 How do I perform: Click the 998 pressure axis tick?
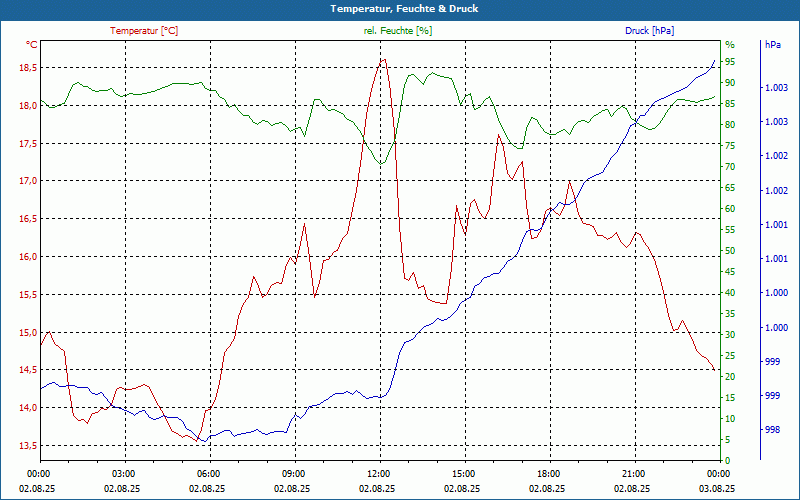tap(772, 430)
